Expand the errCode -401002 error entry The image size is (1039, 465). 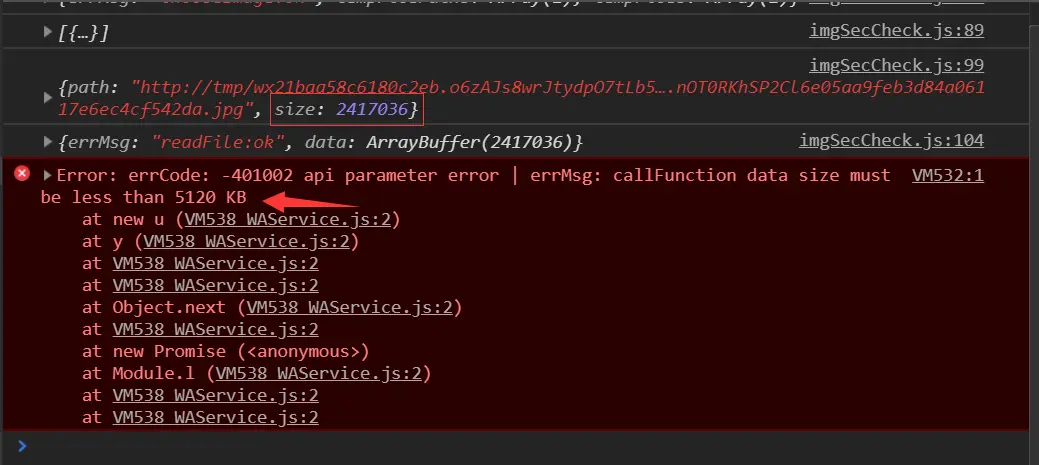(x=47, y=176)
